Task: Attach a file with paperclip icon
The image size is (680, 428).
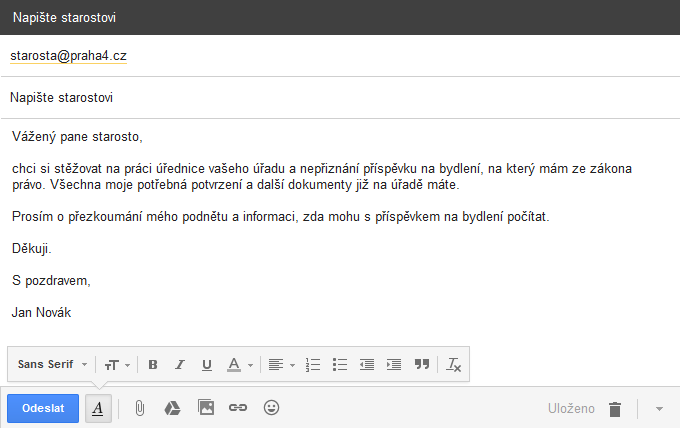Action: click(140, 408)
